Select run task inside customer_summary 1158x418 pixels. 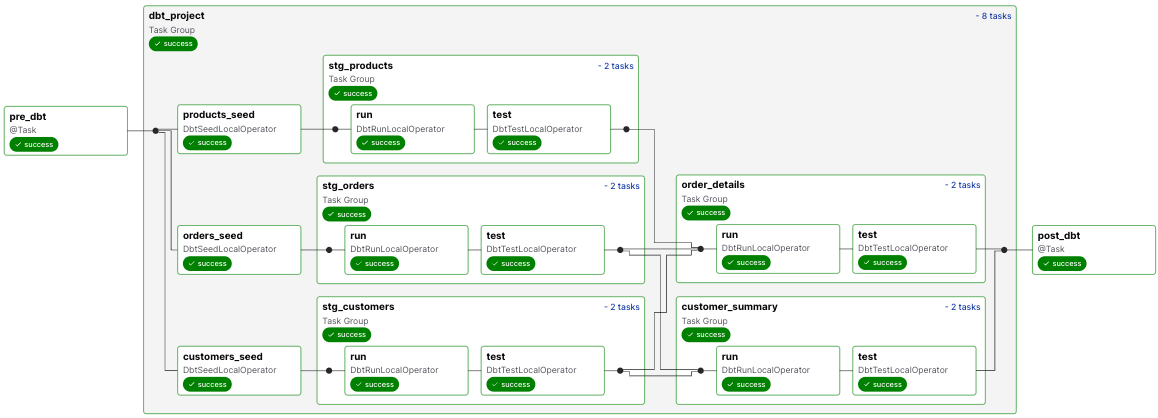point(778,371)
